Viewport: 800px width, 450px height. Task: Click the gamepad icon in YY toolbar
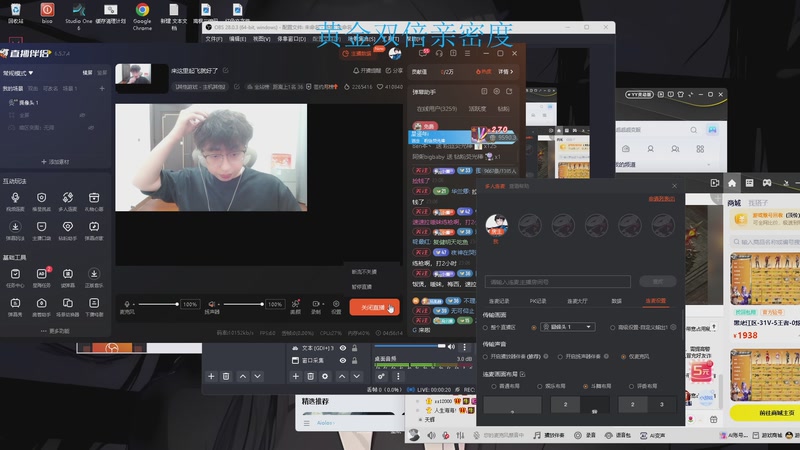(767, 183)
